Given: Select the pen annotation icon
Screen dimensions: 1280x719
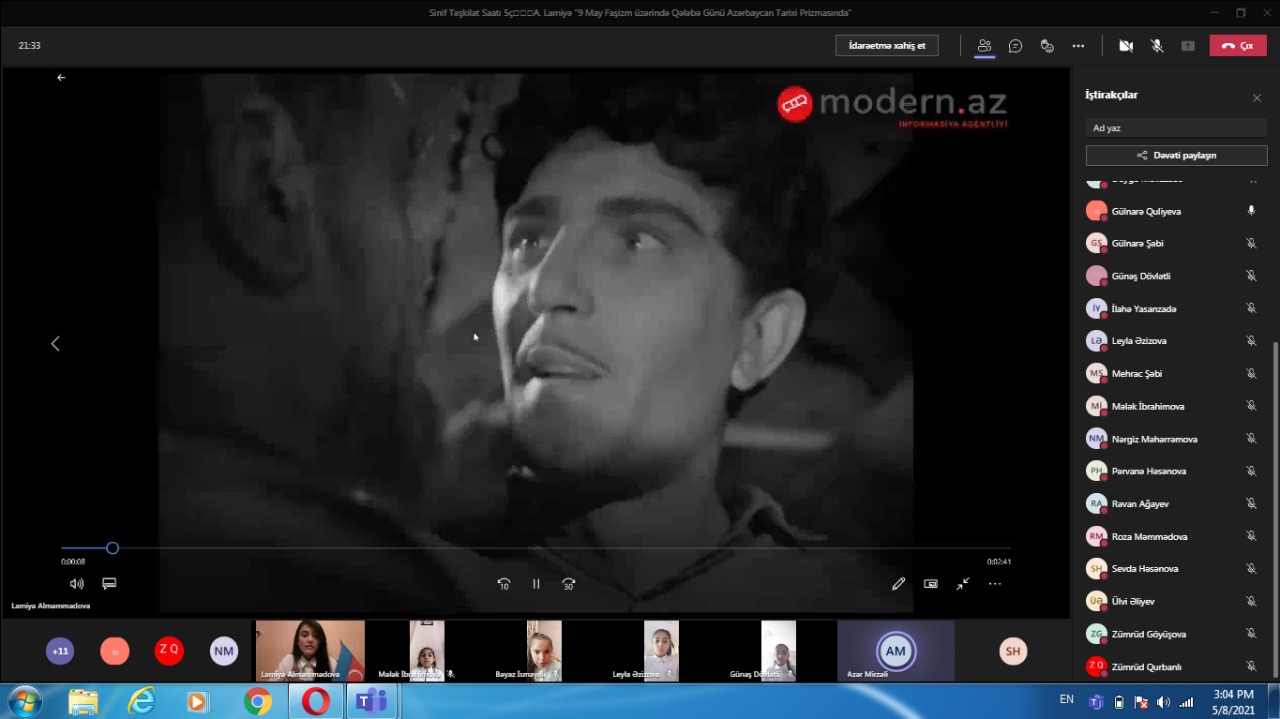Looking at the screenshot, I should (898, 583).
